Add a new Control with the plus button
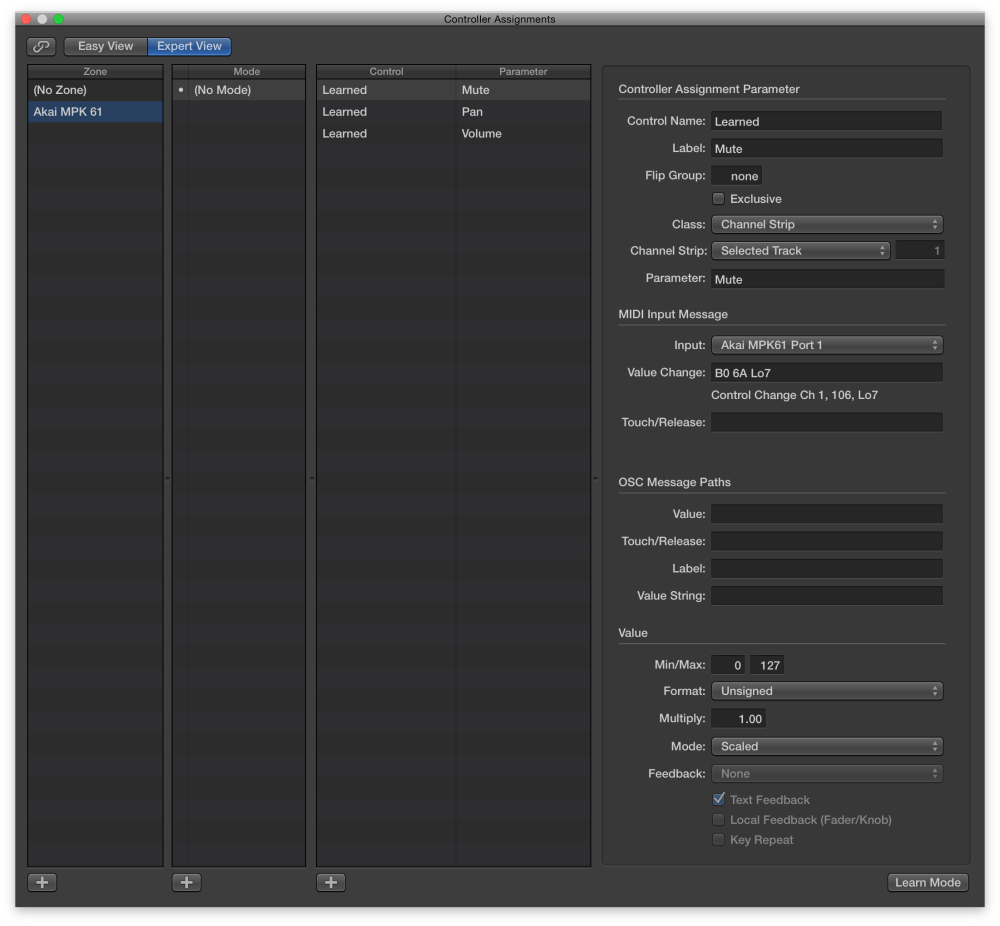The height and width of the screenshot is (926, 1000). [x=331, y=882]
